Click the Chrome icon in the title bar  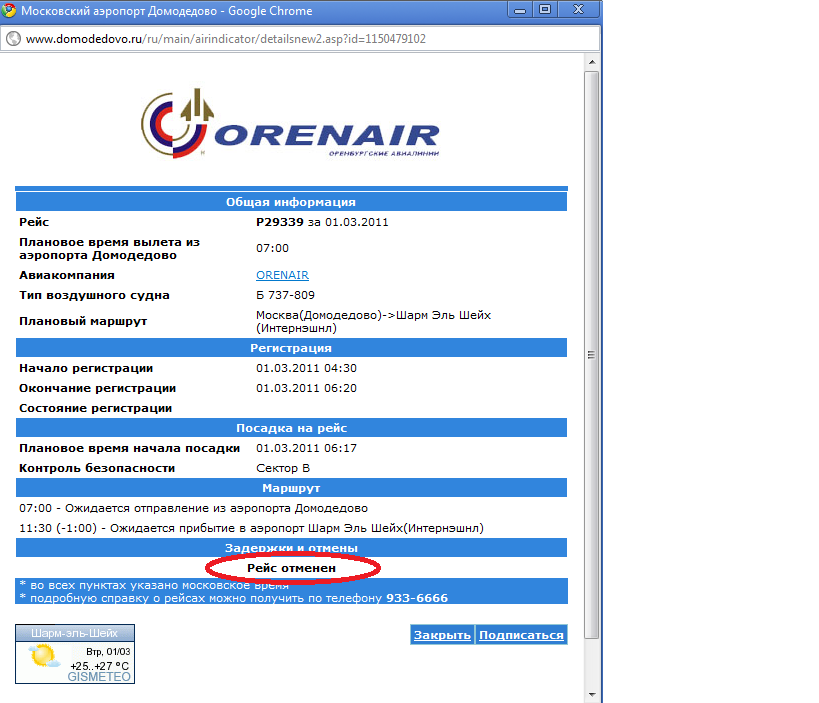(x=9, y=10)
